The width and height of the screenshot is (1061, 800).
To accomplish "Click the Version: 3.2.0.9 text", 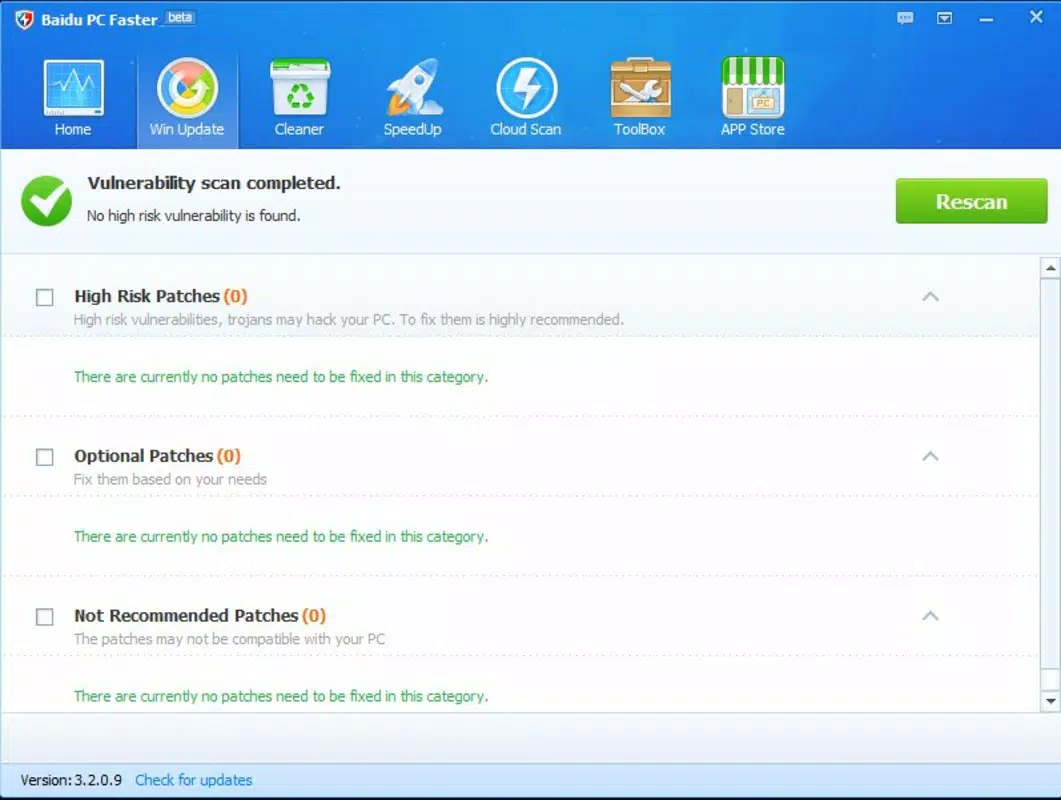I will 71,780.
